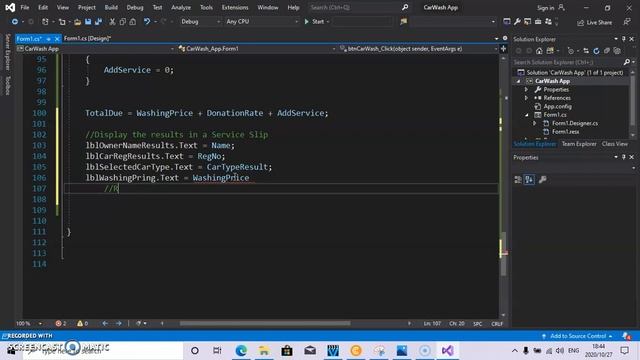The width and height of the screenshot is (640, 360).
Task: Toggle pin on Form1.cs tab
Action: click(x=48, y=39)
